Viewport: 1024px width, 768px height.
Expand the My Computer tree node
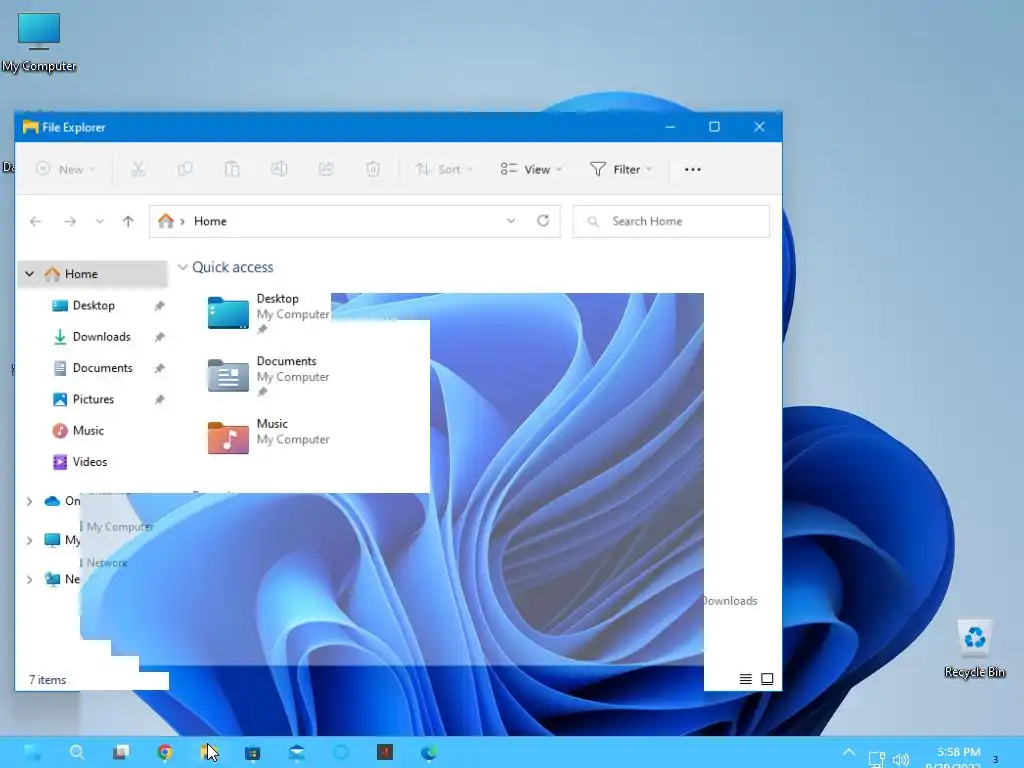[x=29, y=540]
